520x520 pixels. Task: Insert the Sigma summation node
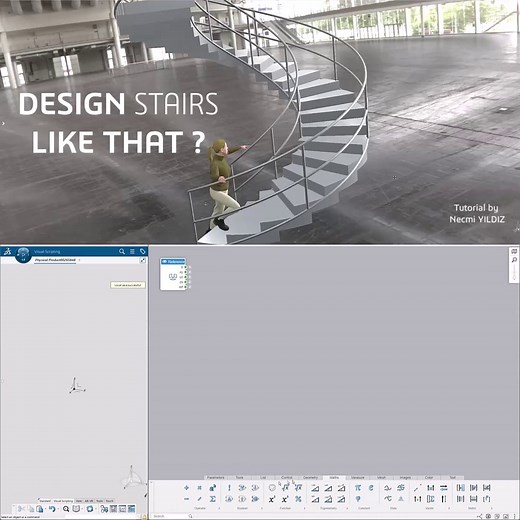(213, 499)
